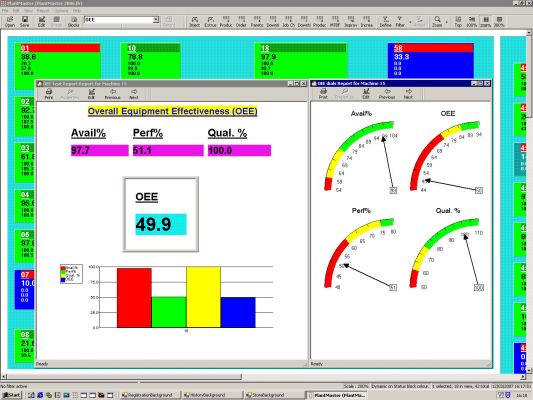533x400 pixels.
Task: Set zoom with the 200% icon
Action: click(x=485, y=21)
